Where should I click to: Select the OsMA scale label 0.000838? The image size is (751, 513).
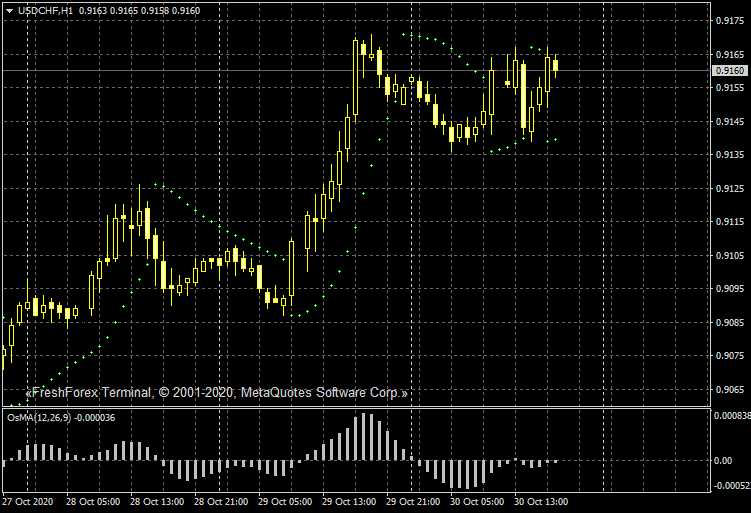pos(732,415)
